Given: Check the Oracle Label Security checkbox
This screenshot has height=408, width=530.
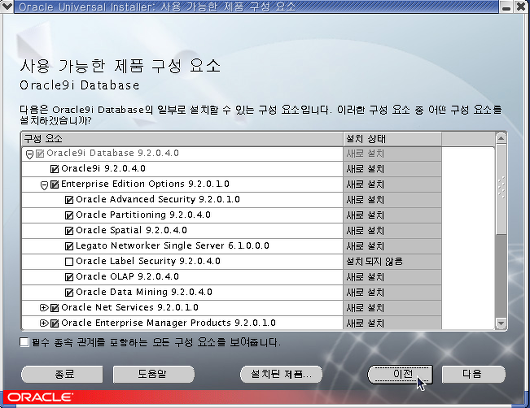Looking at the screenshot, I should [69, 262].
